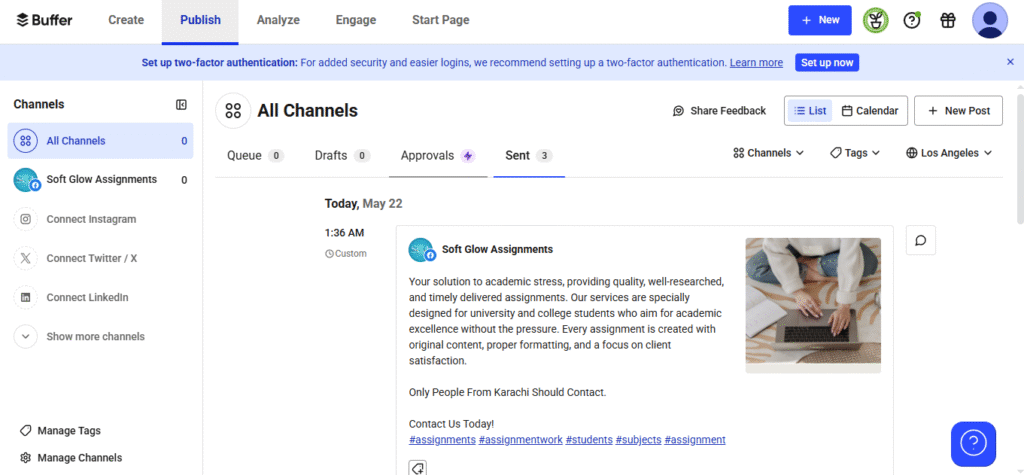Click the X logo icon in the sidebar

[x=25, y=258]
